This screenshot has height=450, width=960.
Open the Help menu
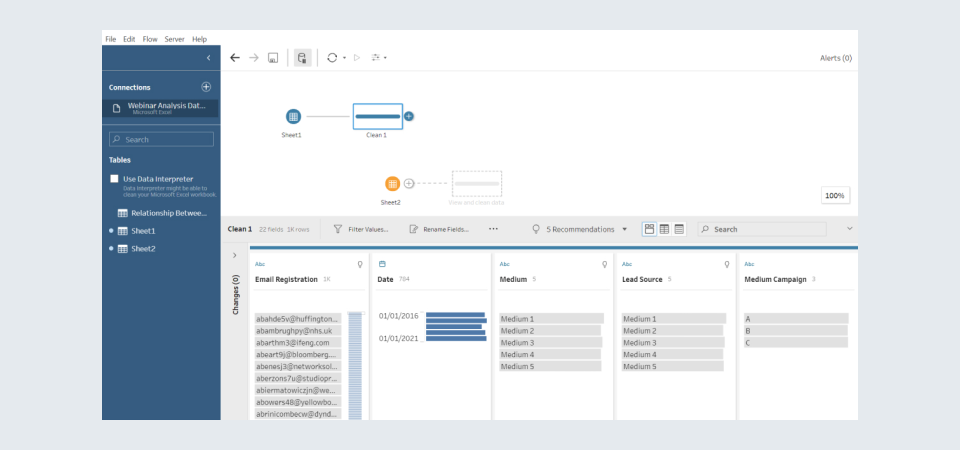(200, 39)
